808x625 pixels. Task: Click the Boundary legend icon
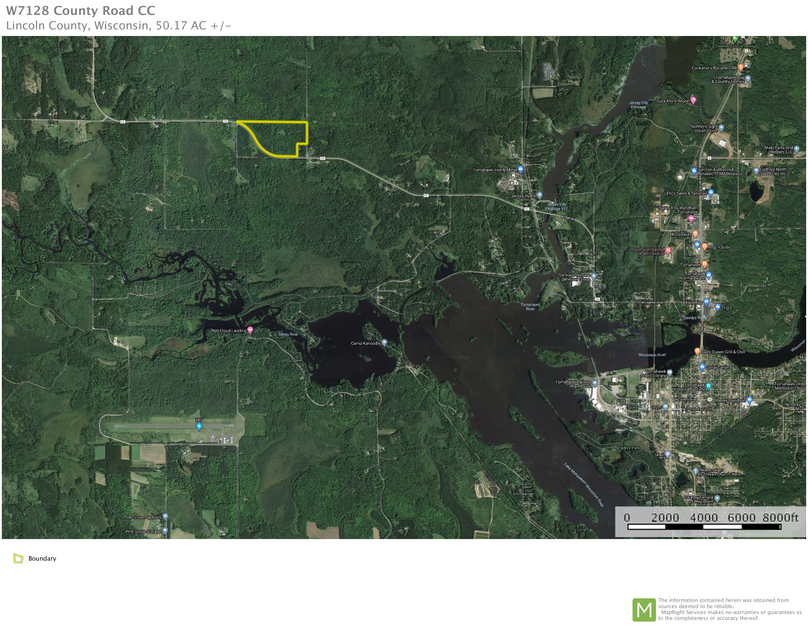click(x=18, y=558)
